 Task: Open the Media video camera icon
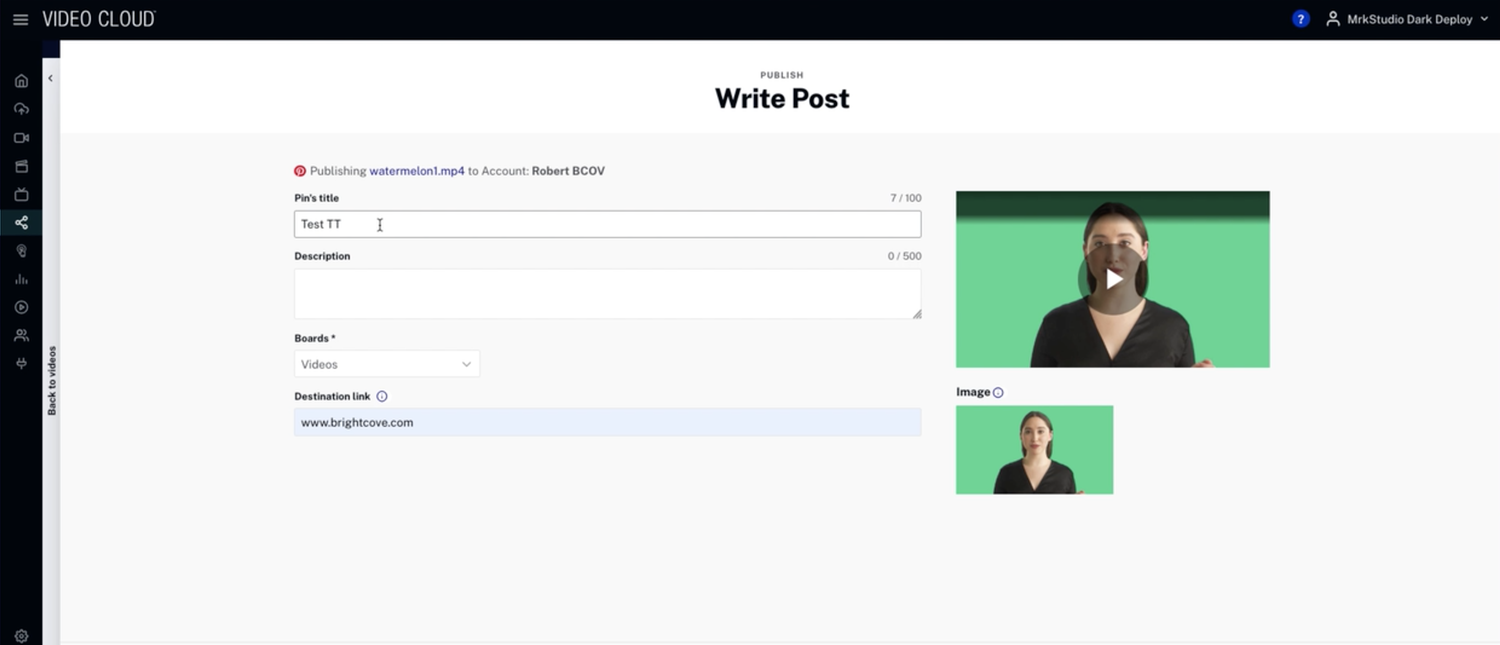[21, 138]
